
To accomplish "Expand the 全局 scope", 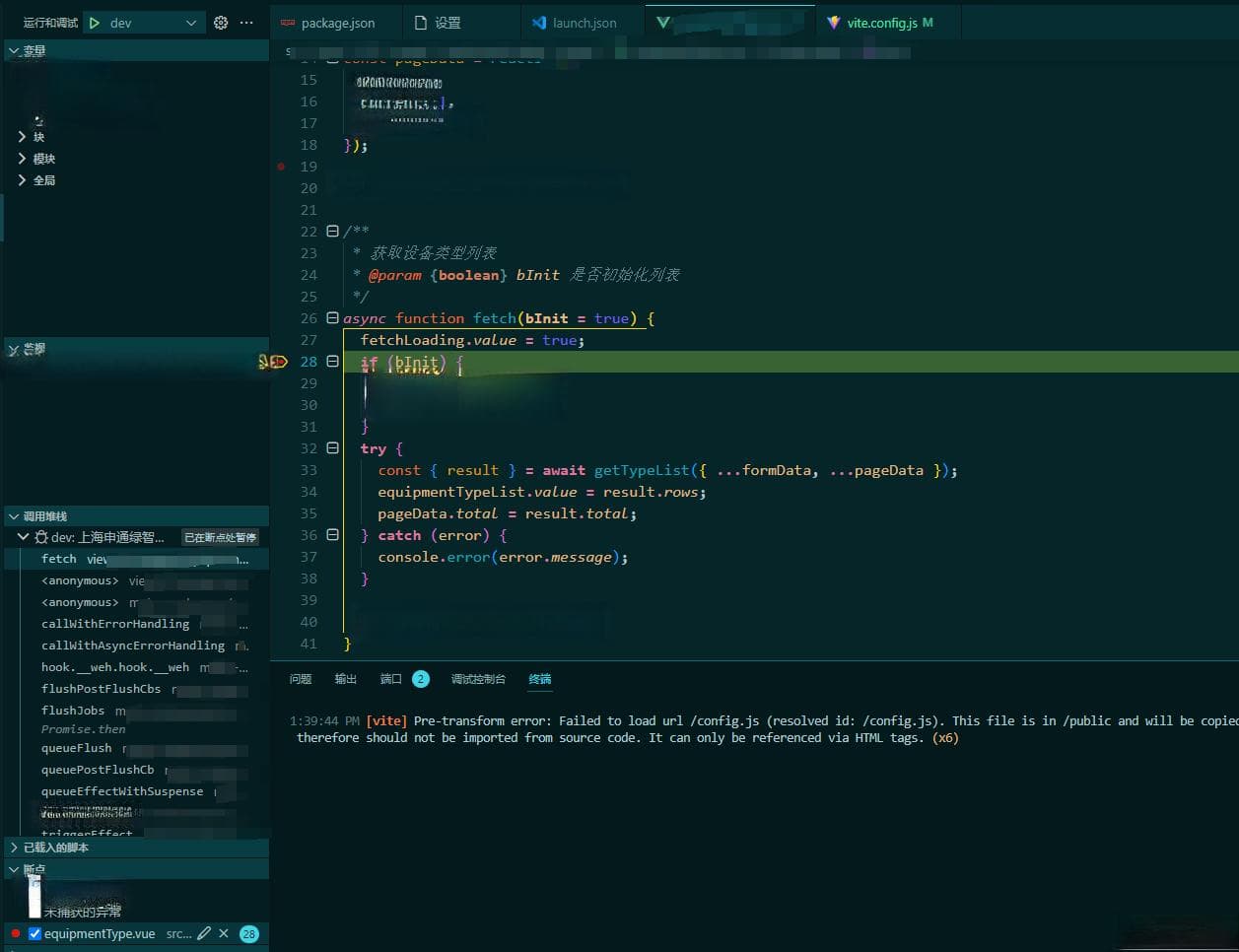I will click(22, 180).
